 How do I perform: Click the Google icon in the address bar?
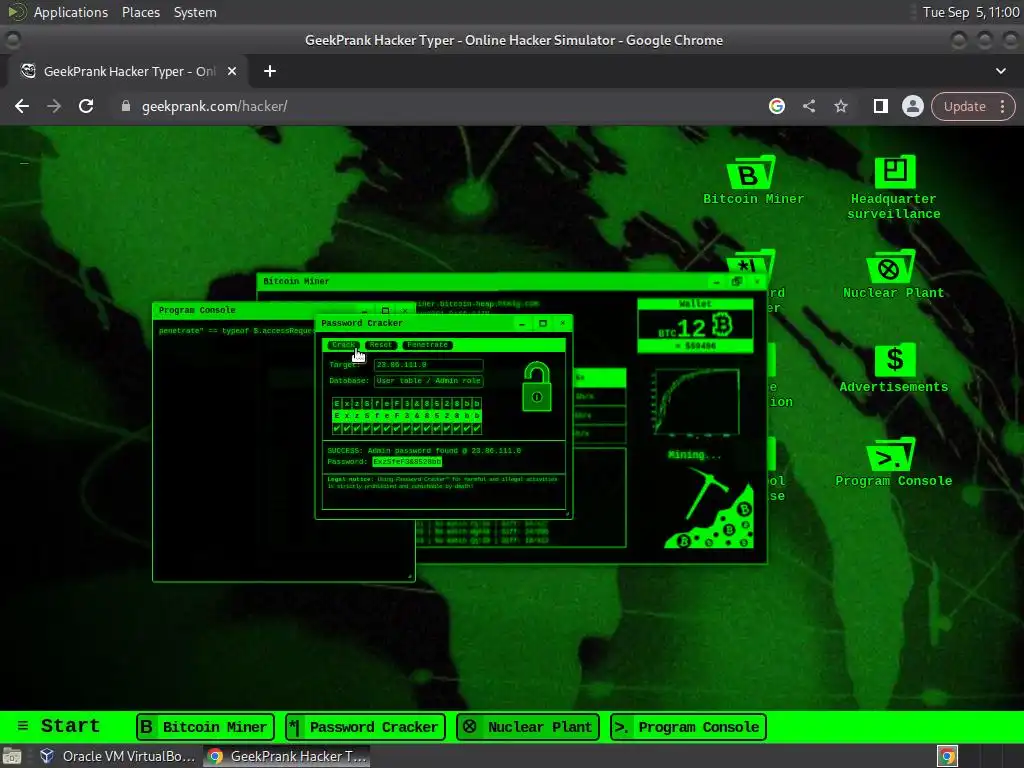click(x=776, y=106)
